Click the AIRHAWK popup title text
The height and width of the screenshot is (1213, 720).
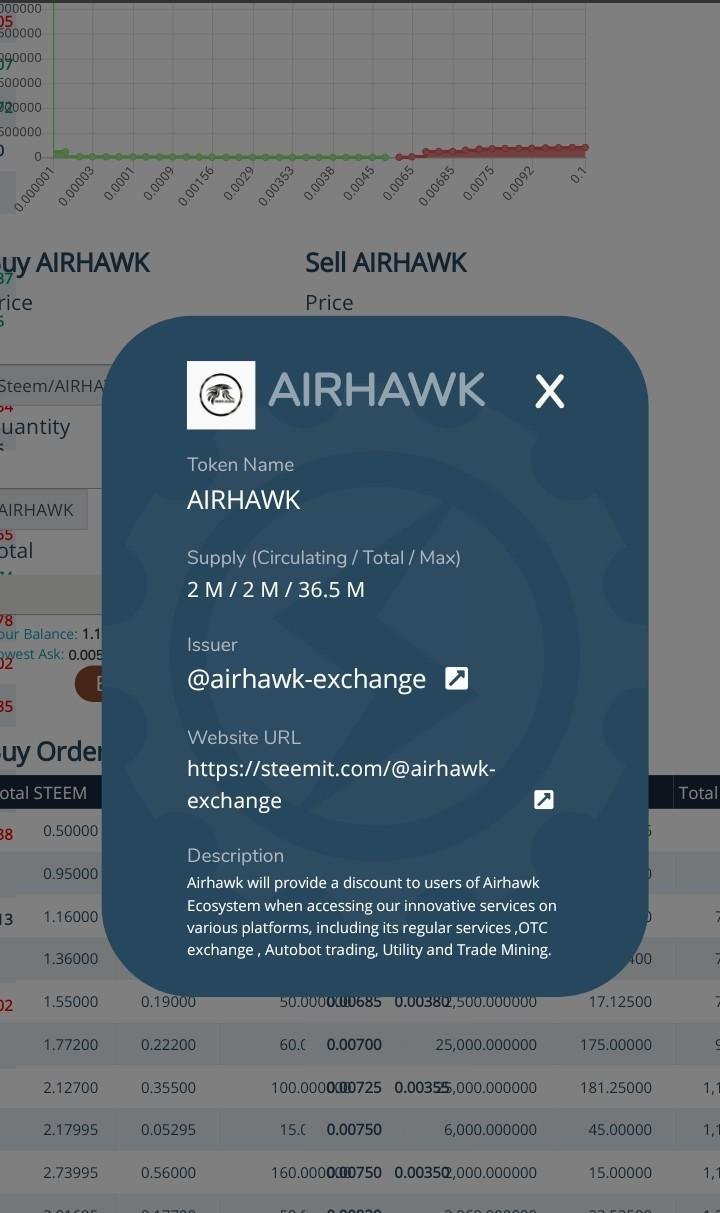click(377, 390)
